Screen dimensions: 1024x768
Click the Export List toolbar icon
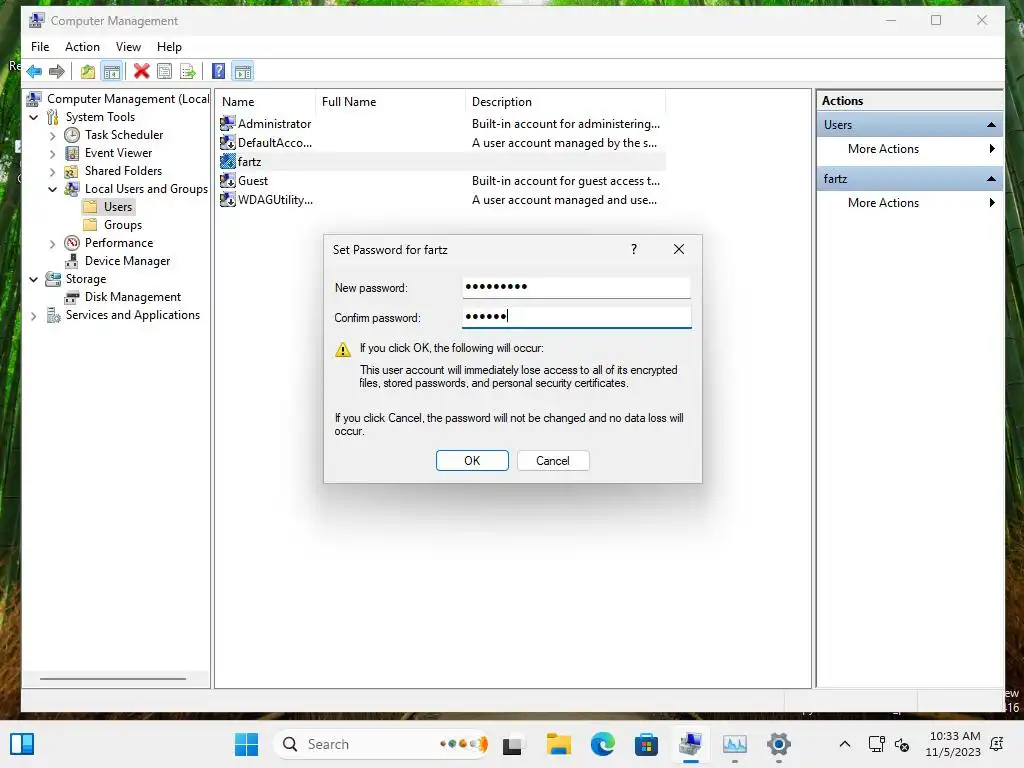tap(188, 71)
